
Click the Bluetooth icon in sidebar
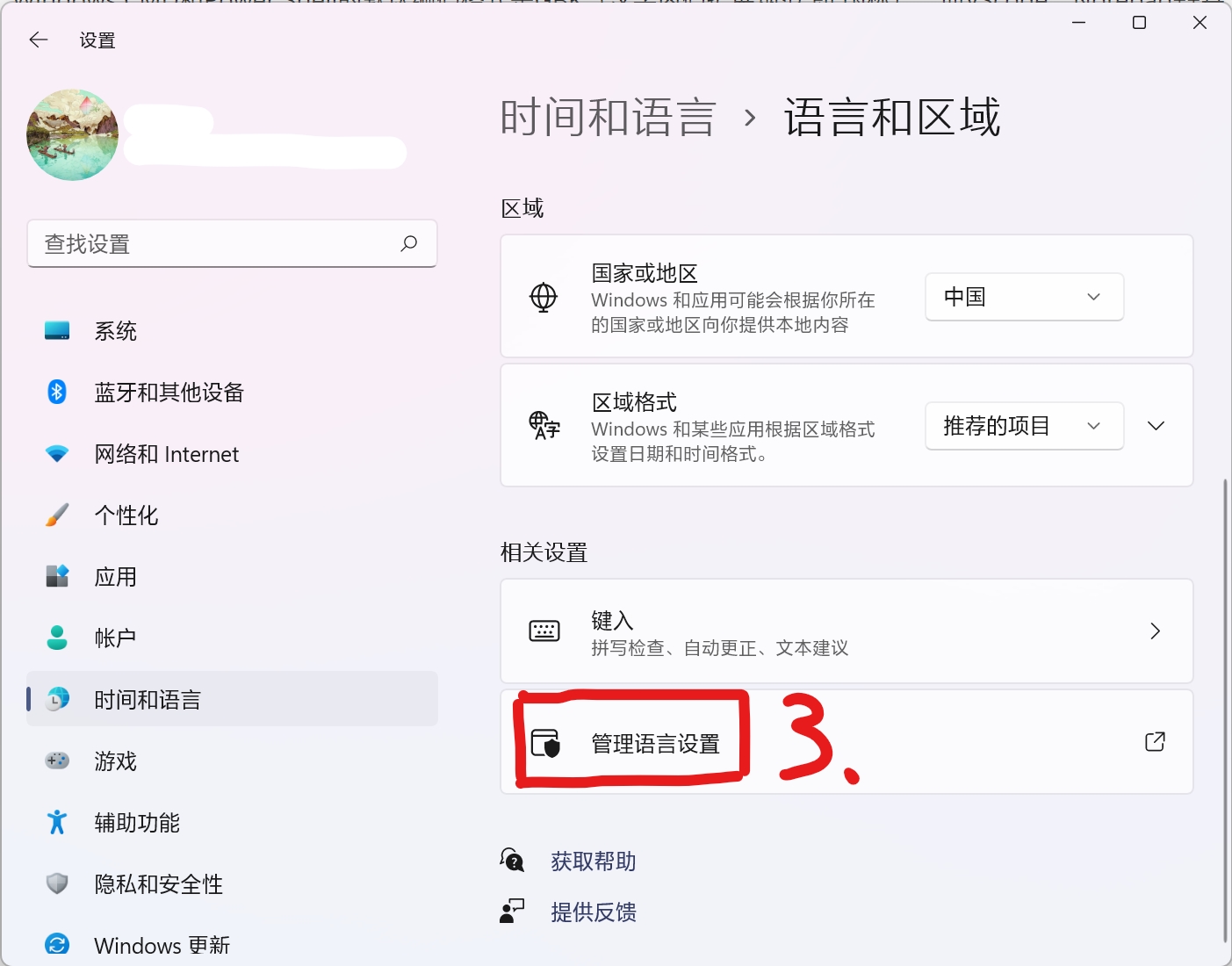click(x=57, y=392)
